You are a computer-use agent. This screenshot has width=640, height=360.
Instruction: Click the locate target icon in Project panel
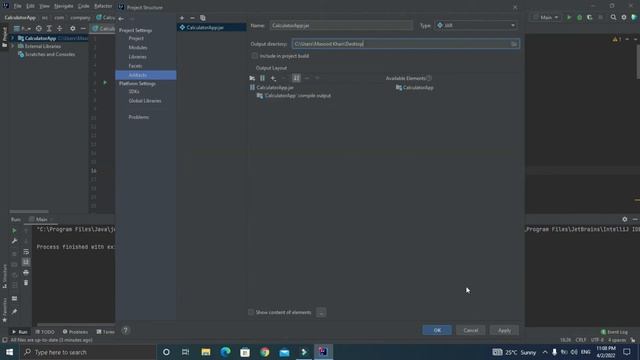[x=38, y=29]
